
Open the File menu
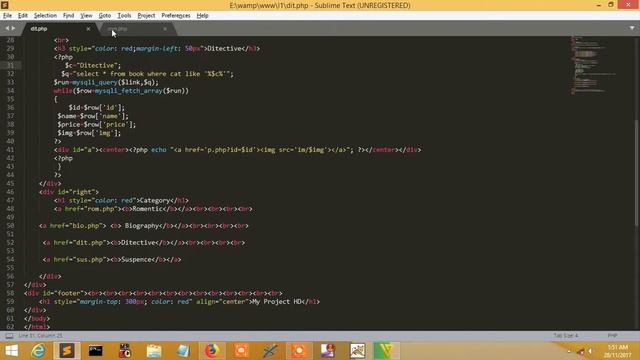point(7,16)
